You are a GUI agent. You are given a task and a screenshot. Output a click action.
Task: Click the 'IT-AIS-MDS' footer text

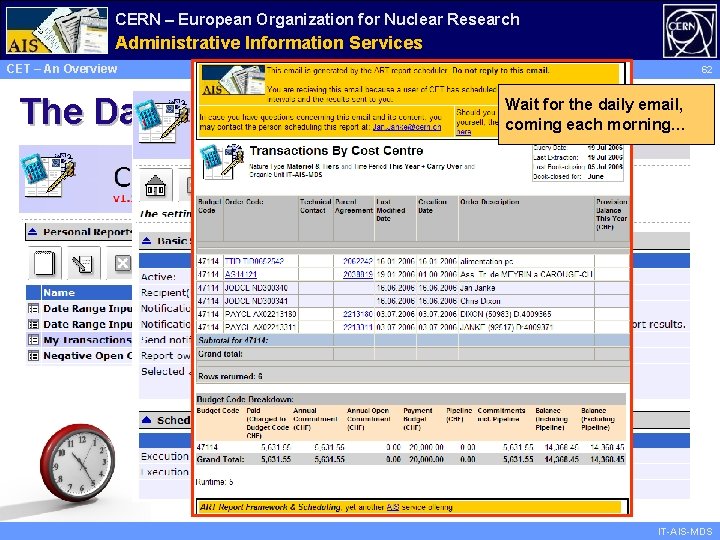click(x=685, y=531)
